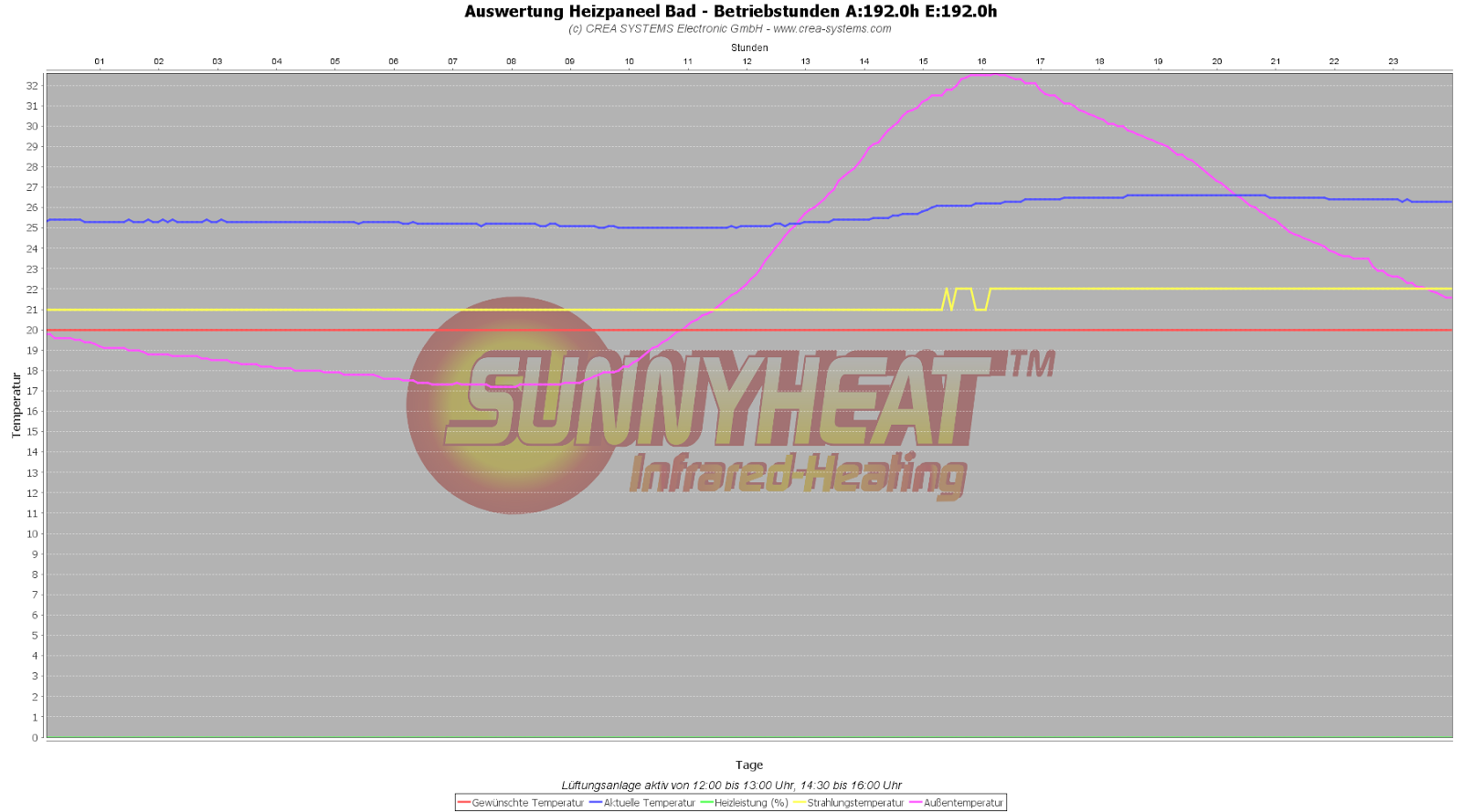Click temperature tick '5' on left axis

pyautogui.click(x=35, y=636)
